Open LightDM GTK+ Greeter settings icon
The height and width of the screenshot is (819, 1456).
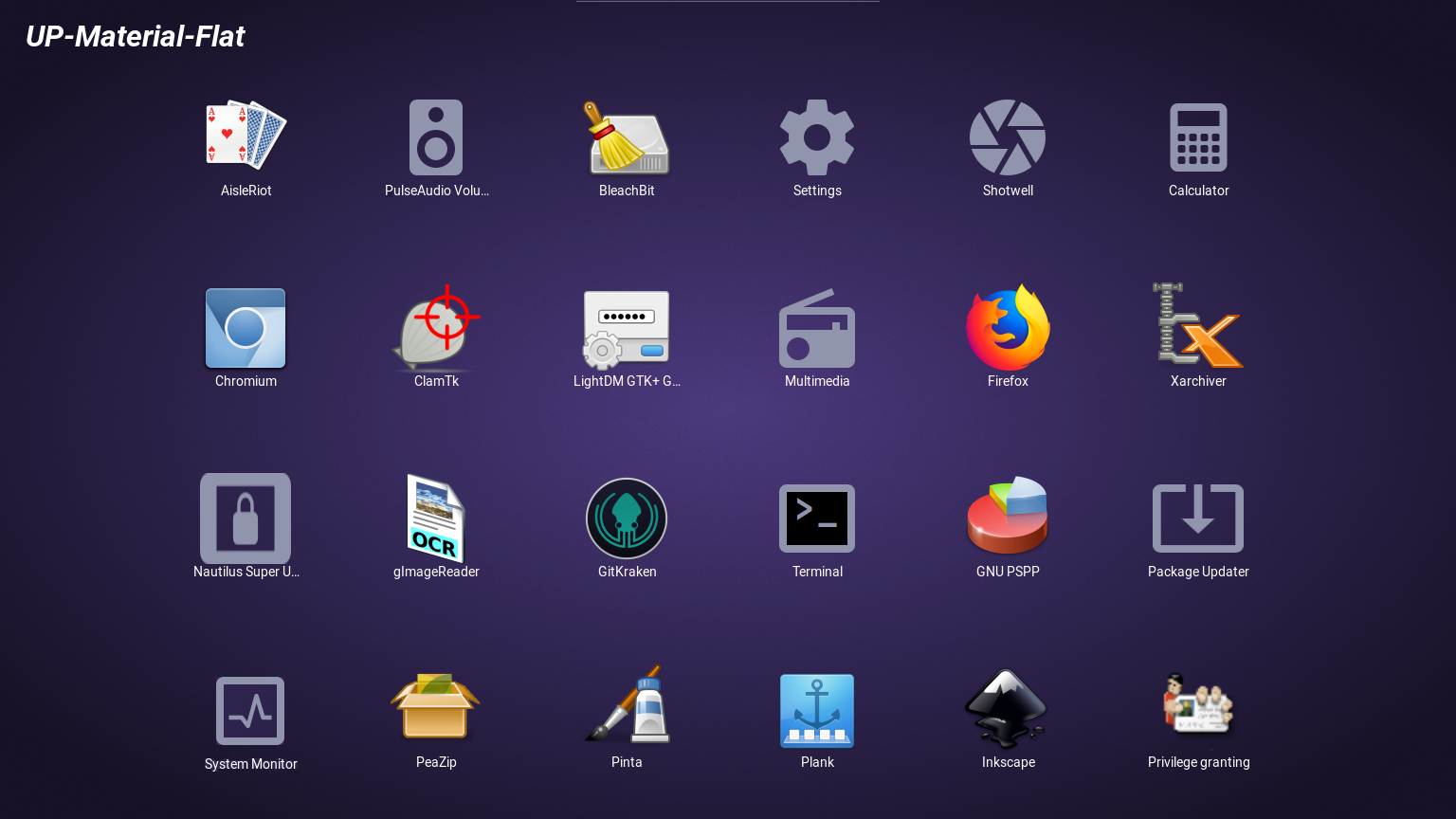[627, 329]
